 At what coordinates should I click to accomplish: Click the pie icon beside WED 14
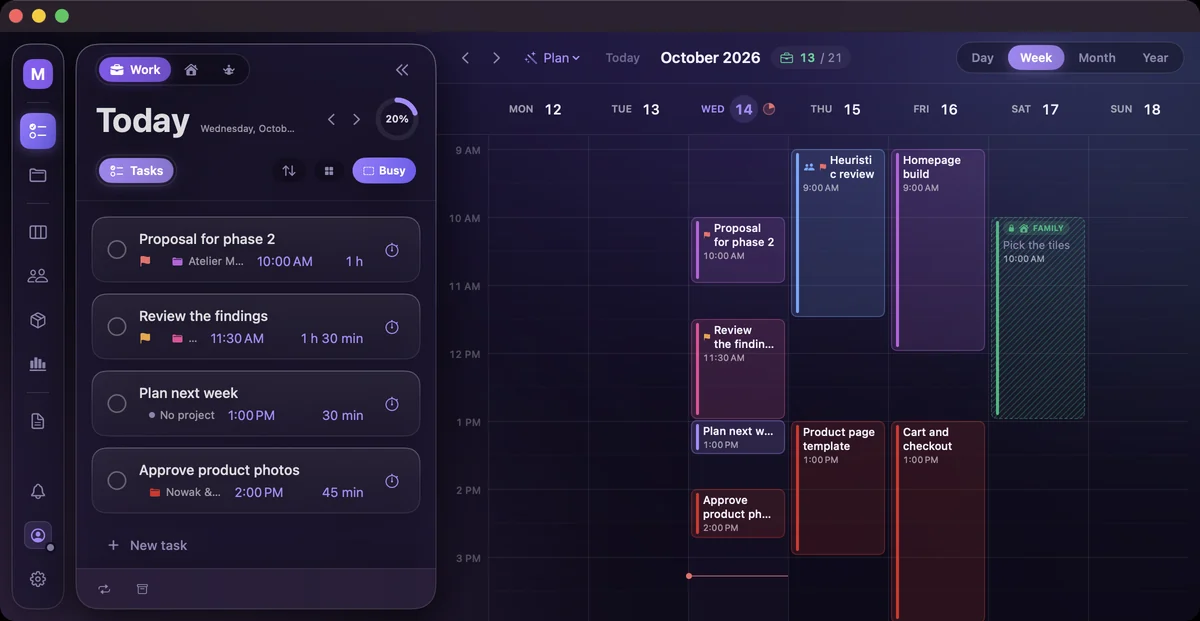tap(769, 109)
